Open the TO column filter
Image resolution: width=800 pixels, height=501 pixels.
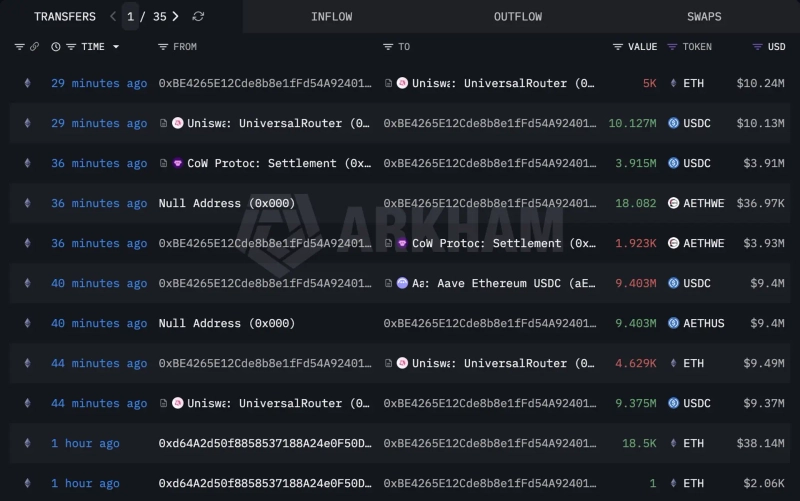388,47
